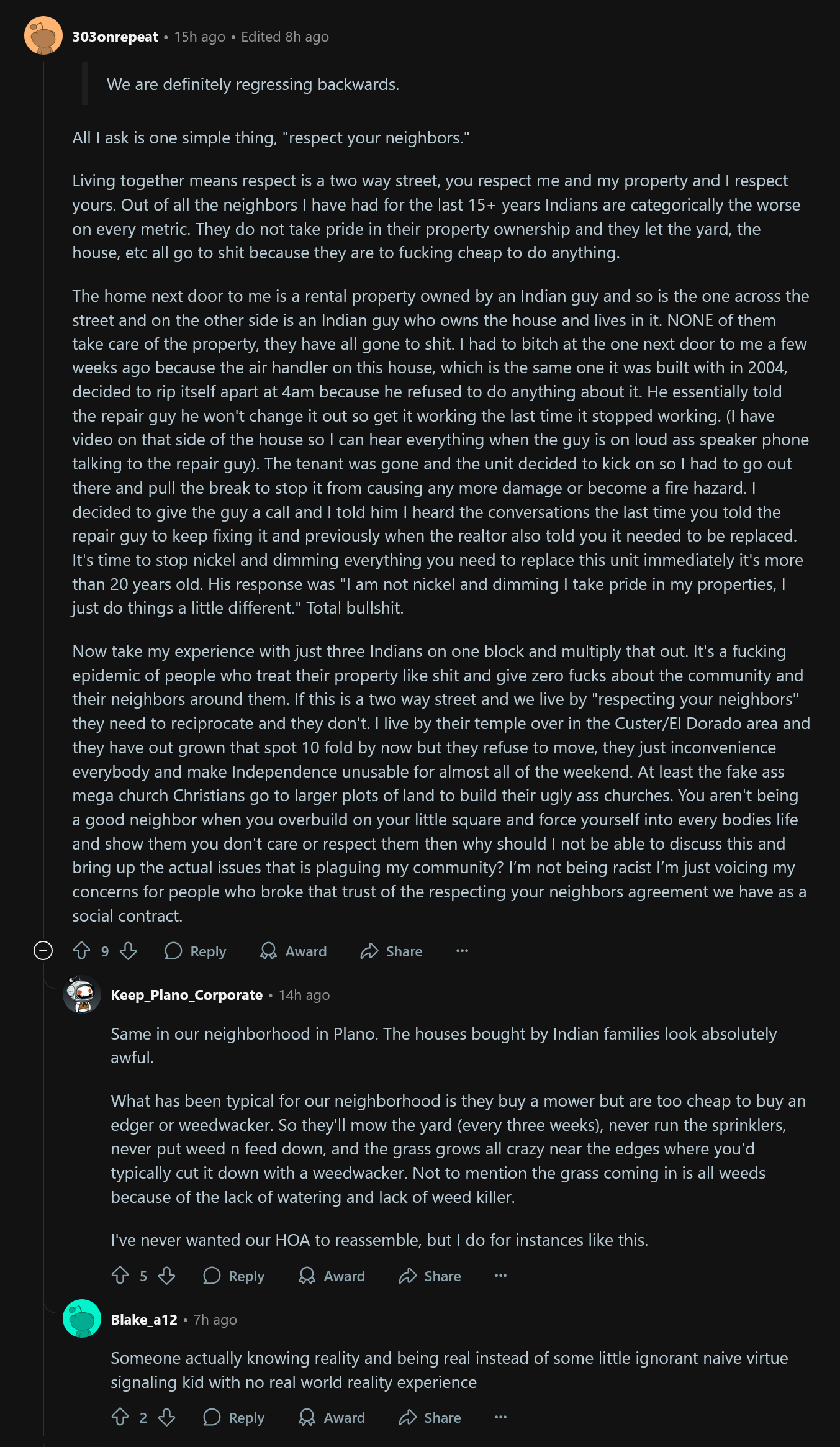Upvote the 303onrepeat comment

click(82, 951)
